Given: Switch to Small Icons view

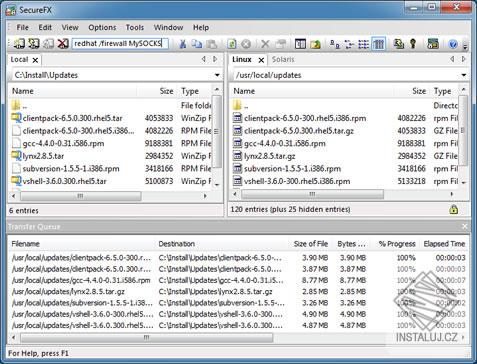Looking at the screenshot, I should pyautogui.click(x=349, y=44).
